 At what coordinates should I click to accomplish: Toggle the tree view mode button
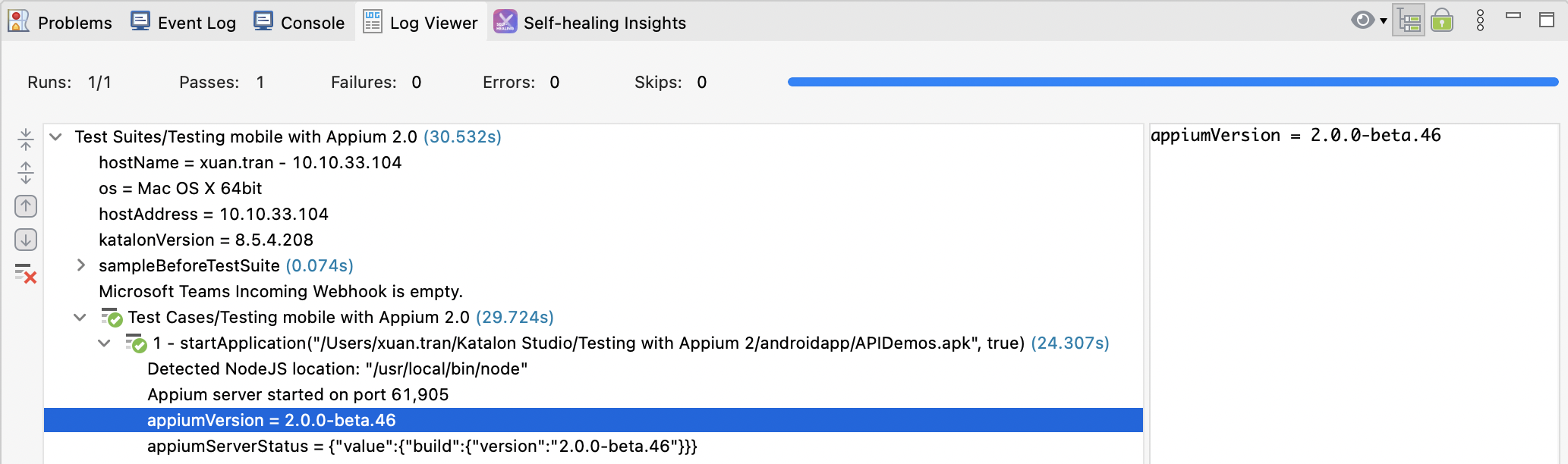point(1409,20)
